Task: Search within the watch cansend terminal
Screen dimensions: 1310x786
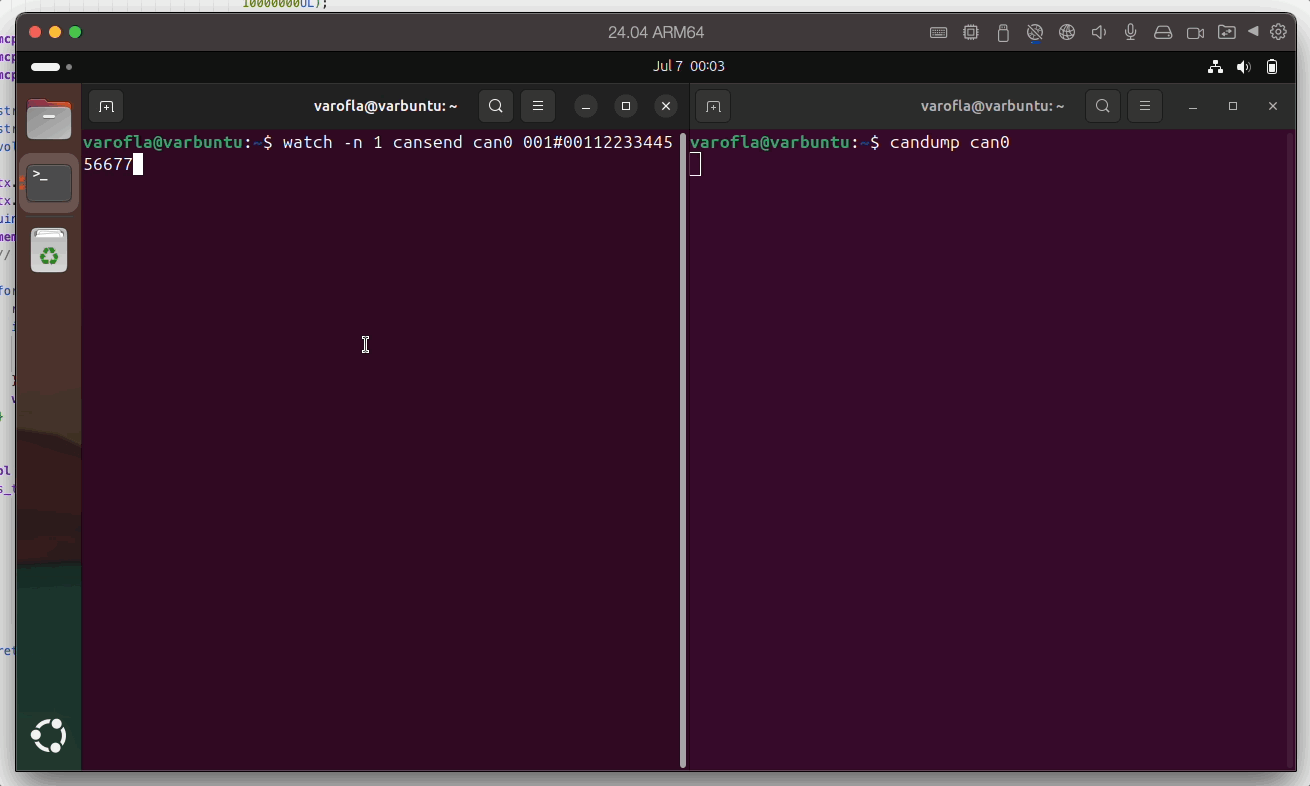Action: pyautogui.click(x=495, y=106)
